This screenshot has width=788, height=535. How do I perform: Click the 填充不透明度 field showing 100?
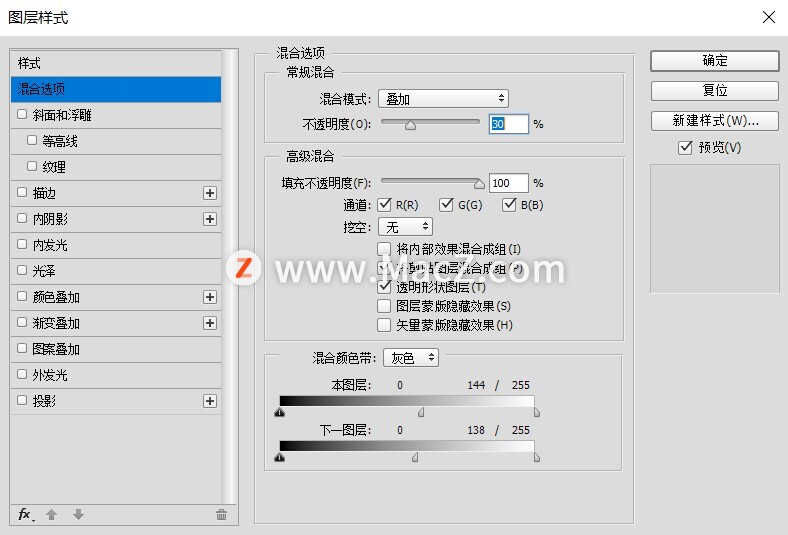pos(509,183)
